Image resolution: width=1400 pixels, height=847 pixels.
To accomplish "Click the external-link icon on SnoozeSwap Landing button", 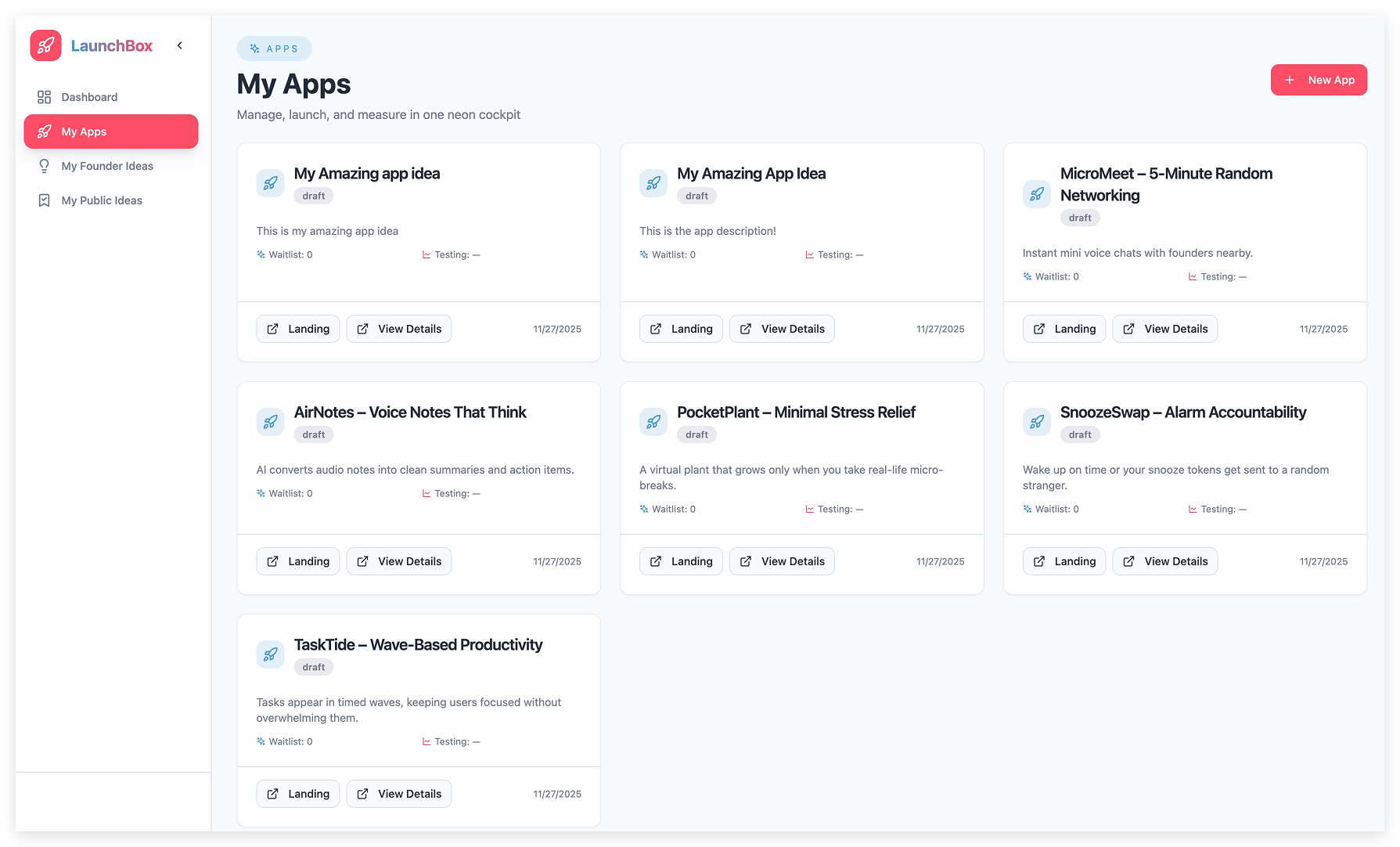I will pos(1038,561).
